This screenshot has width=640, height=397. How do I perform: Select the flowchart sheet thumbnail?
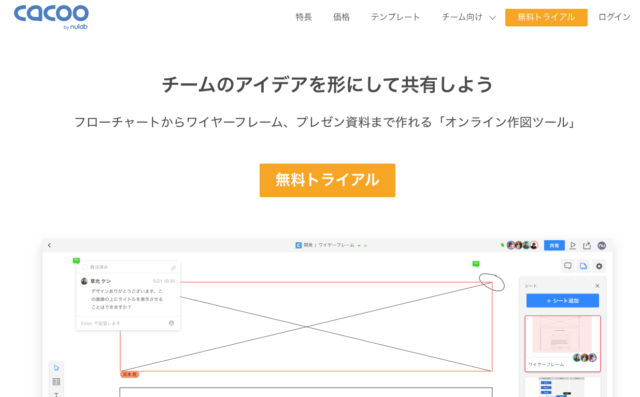point(562,387)
